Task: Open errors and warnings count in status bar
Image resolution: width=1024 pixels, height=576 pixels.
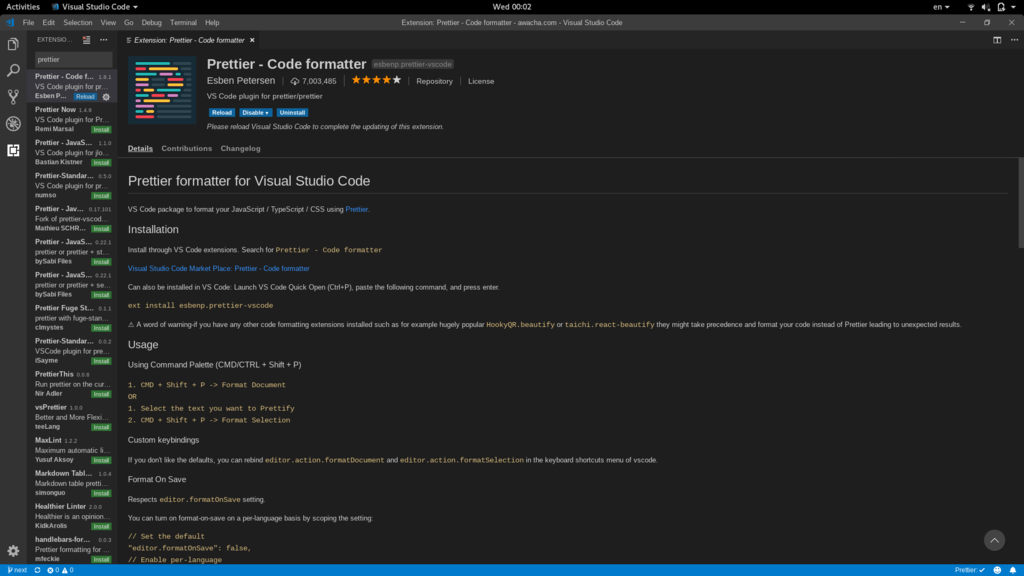Action: [x=60, y=570]
